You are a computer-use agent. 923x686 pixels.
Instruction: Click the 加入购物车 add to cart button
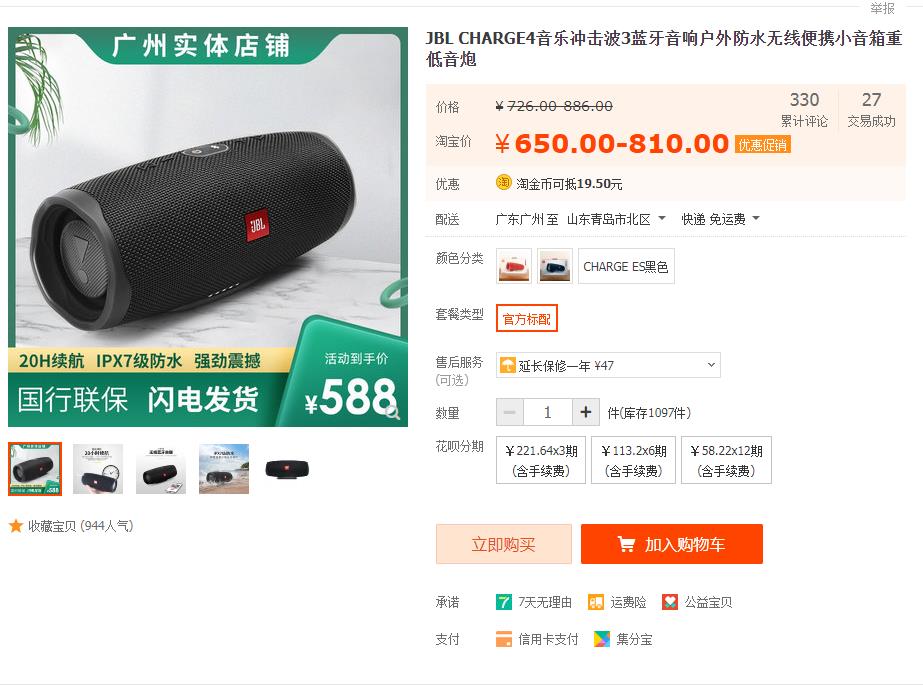[672, 544]
